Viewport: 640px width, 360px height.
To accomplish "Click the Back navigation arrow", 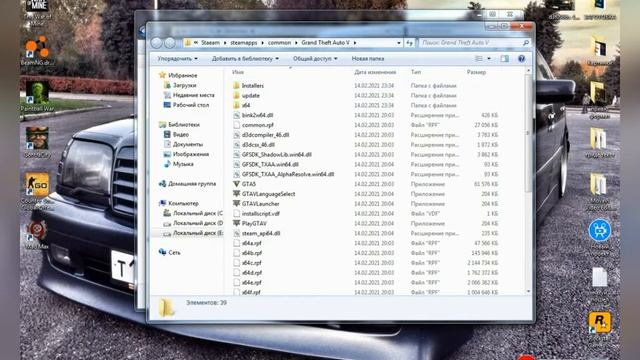I will [x=157, y=42].
